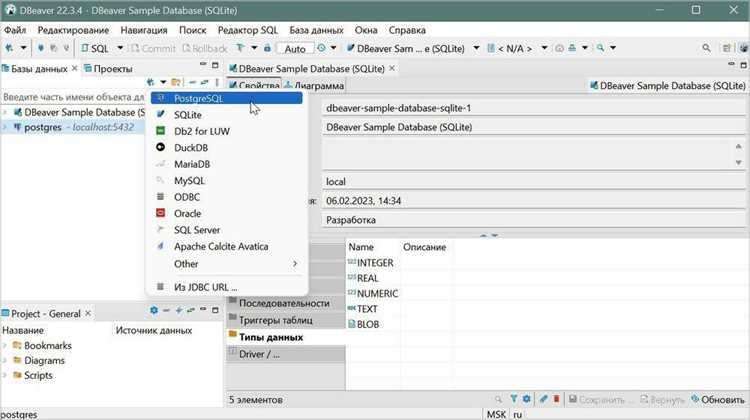The width and height of the screenshot is (750, 420).
Task: Choose SQL Server from connection list
Action: point(226,230)
